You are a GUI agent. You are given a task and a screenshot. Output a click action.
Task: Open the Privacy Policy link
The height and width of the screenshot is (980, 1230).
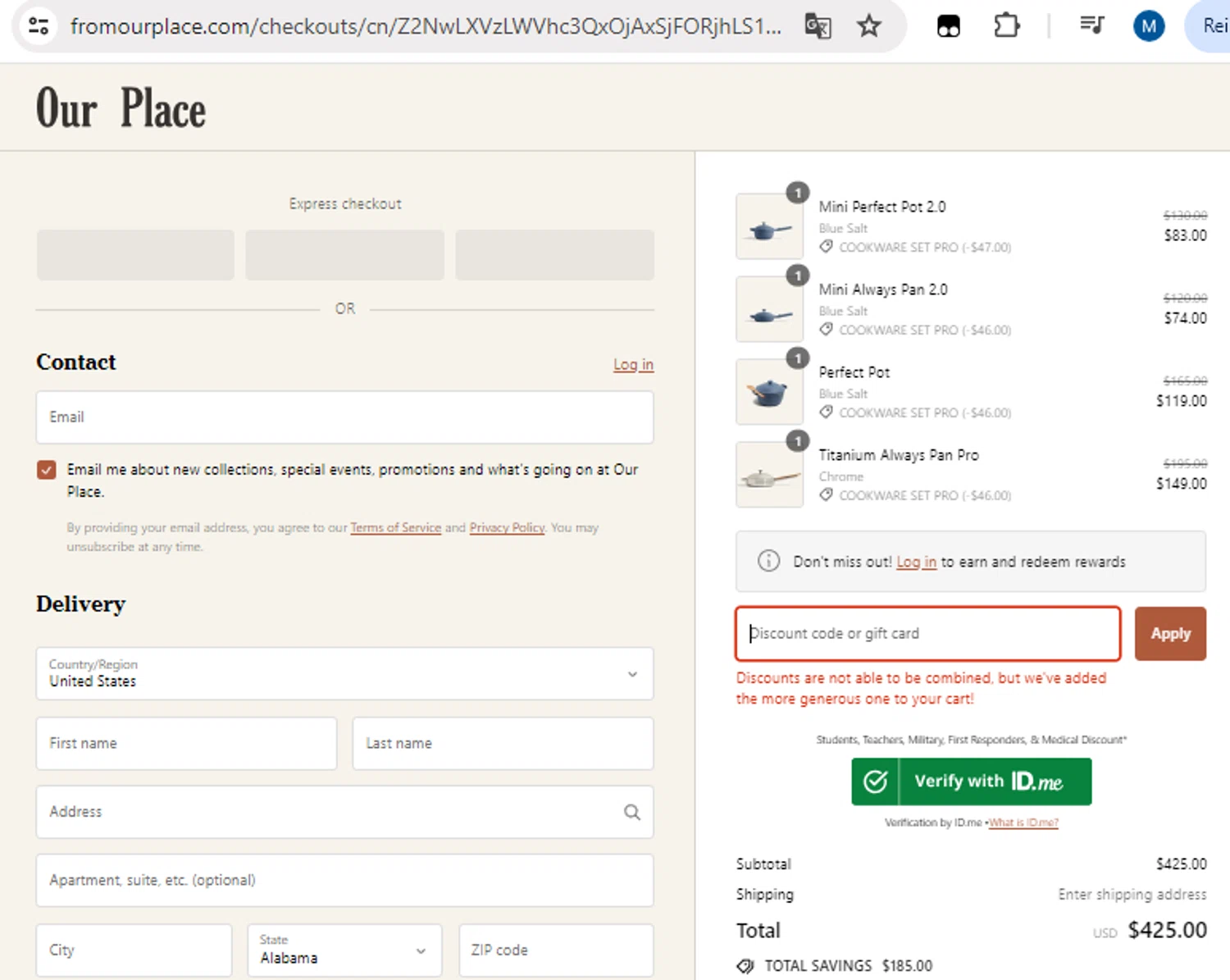click(x=507, y=527)
